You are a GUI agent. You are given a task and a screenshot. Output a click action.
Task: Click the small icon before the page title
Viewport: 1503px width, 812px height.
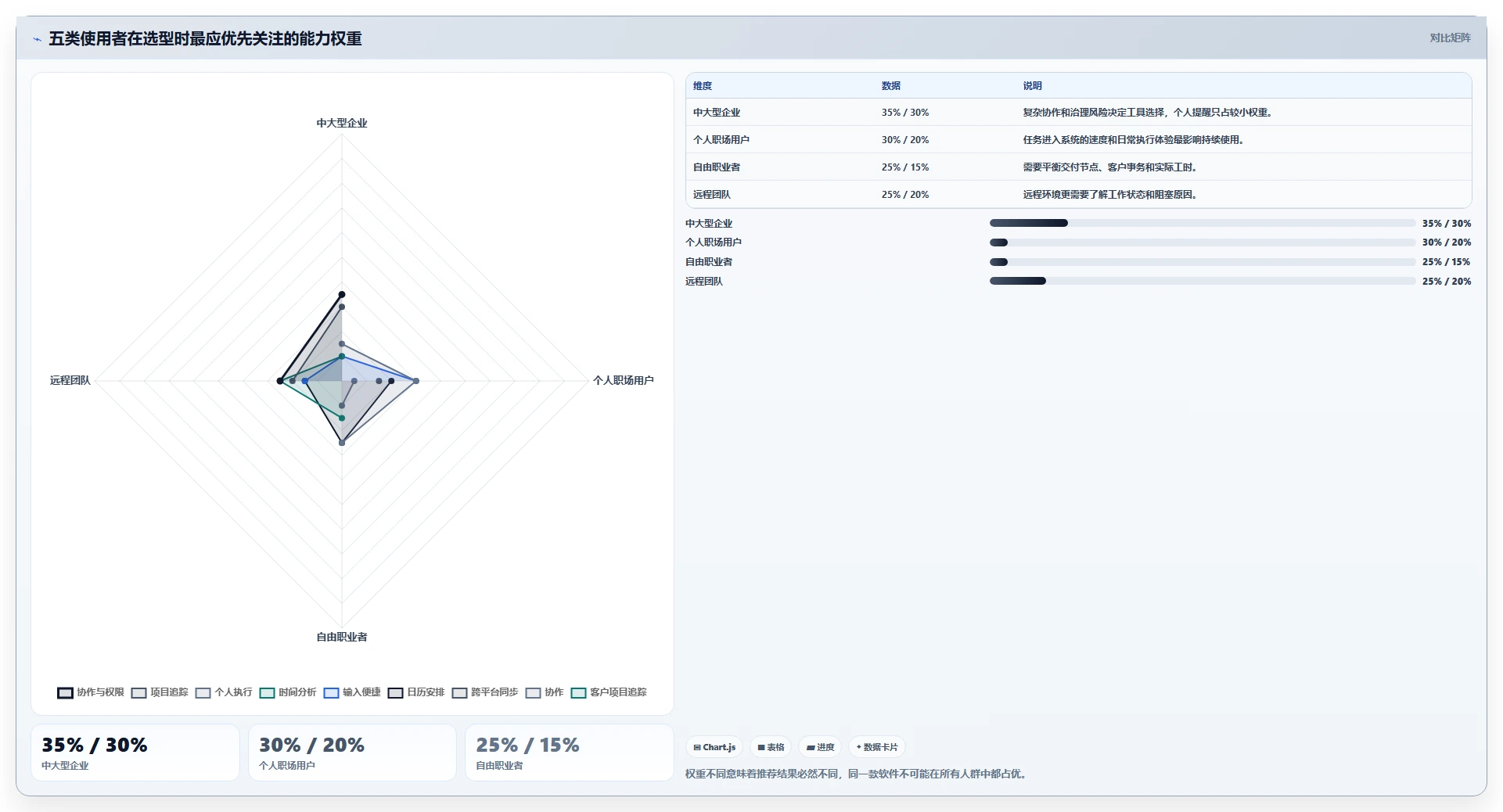[37, 39]
